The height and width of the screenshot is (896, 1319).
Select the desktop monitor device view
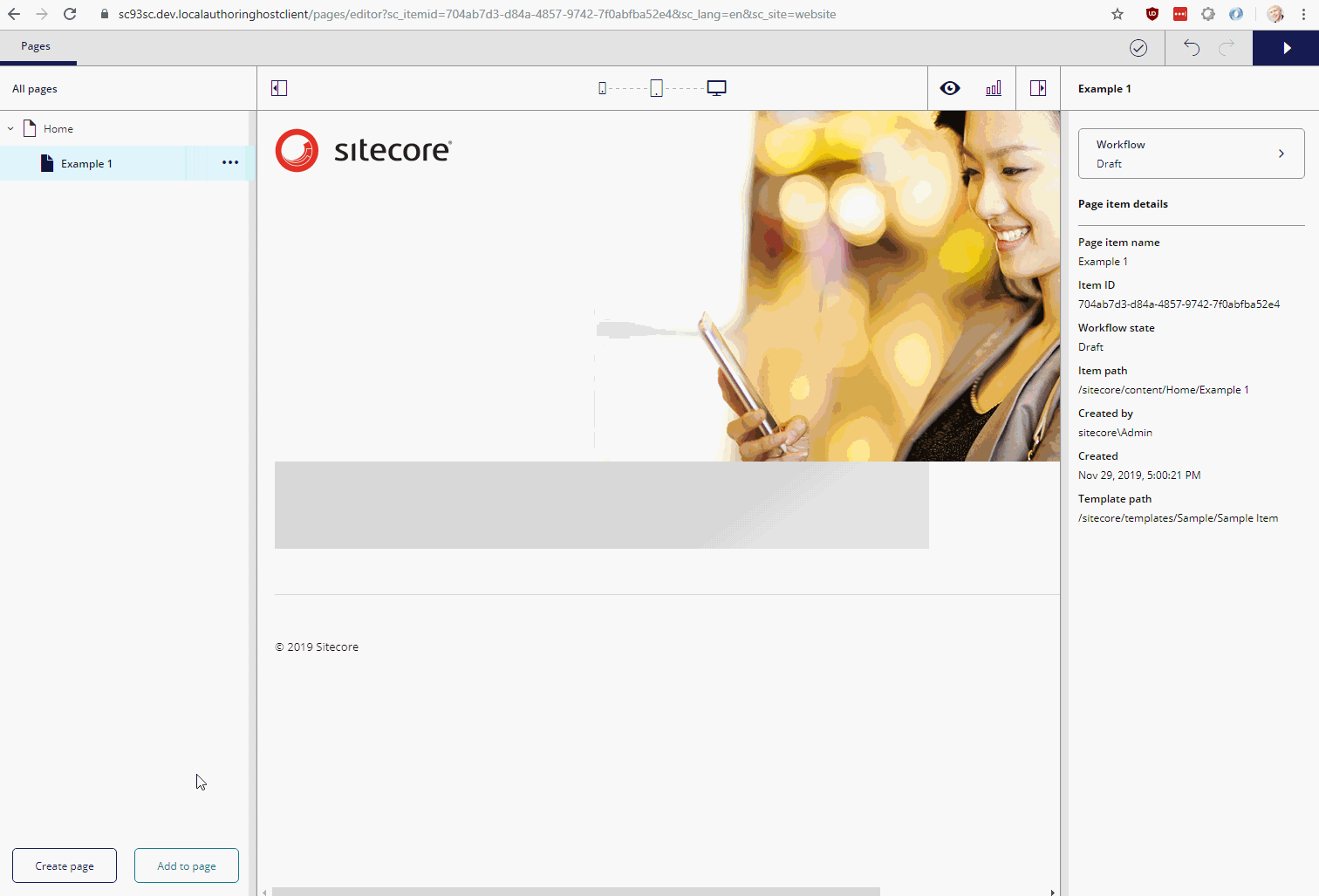(x=716, y=88)
